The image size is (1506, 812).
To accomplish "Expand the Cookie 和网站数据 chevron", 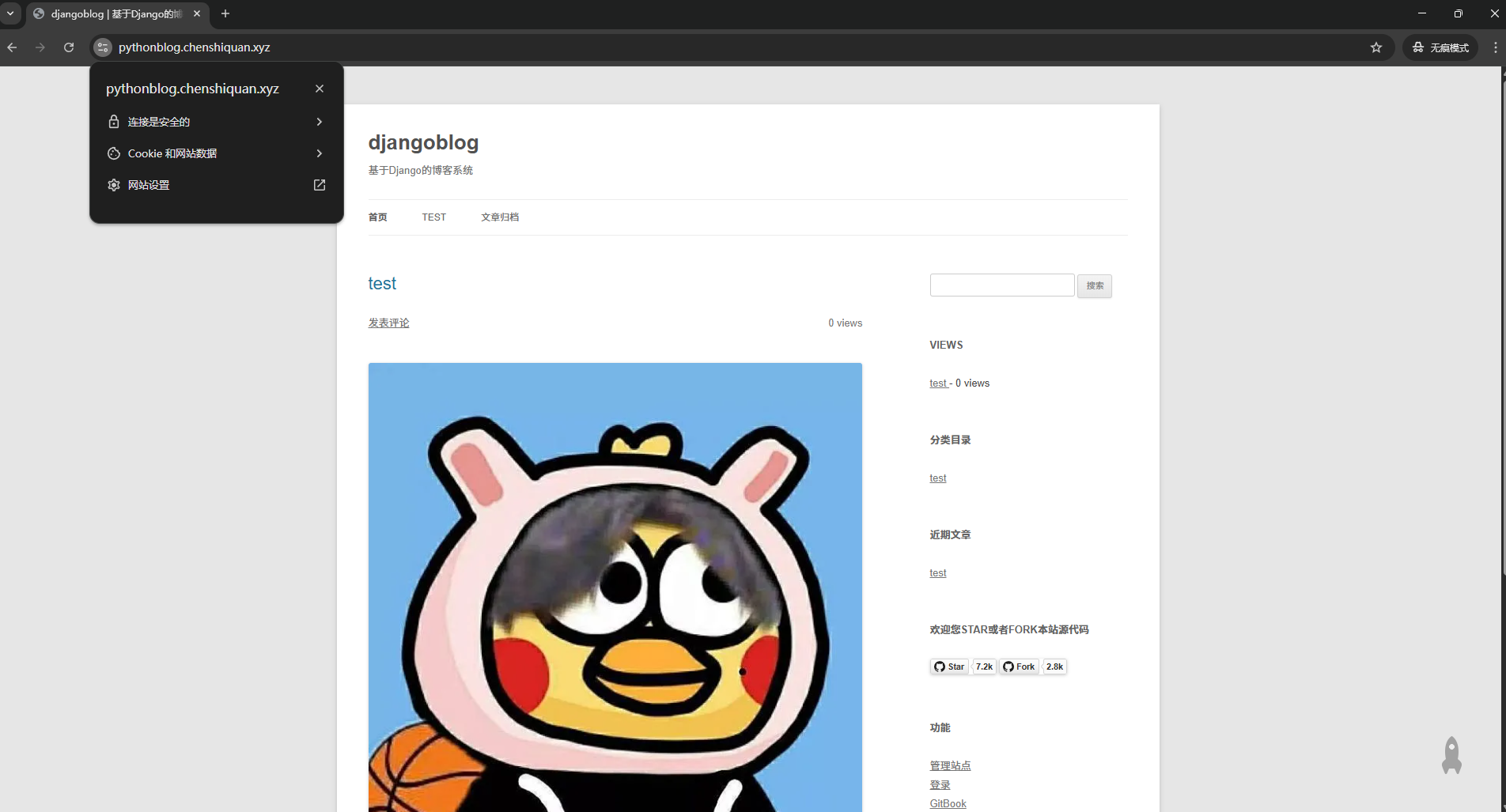I will tap(320, 153).
